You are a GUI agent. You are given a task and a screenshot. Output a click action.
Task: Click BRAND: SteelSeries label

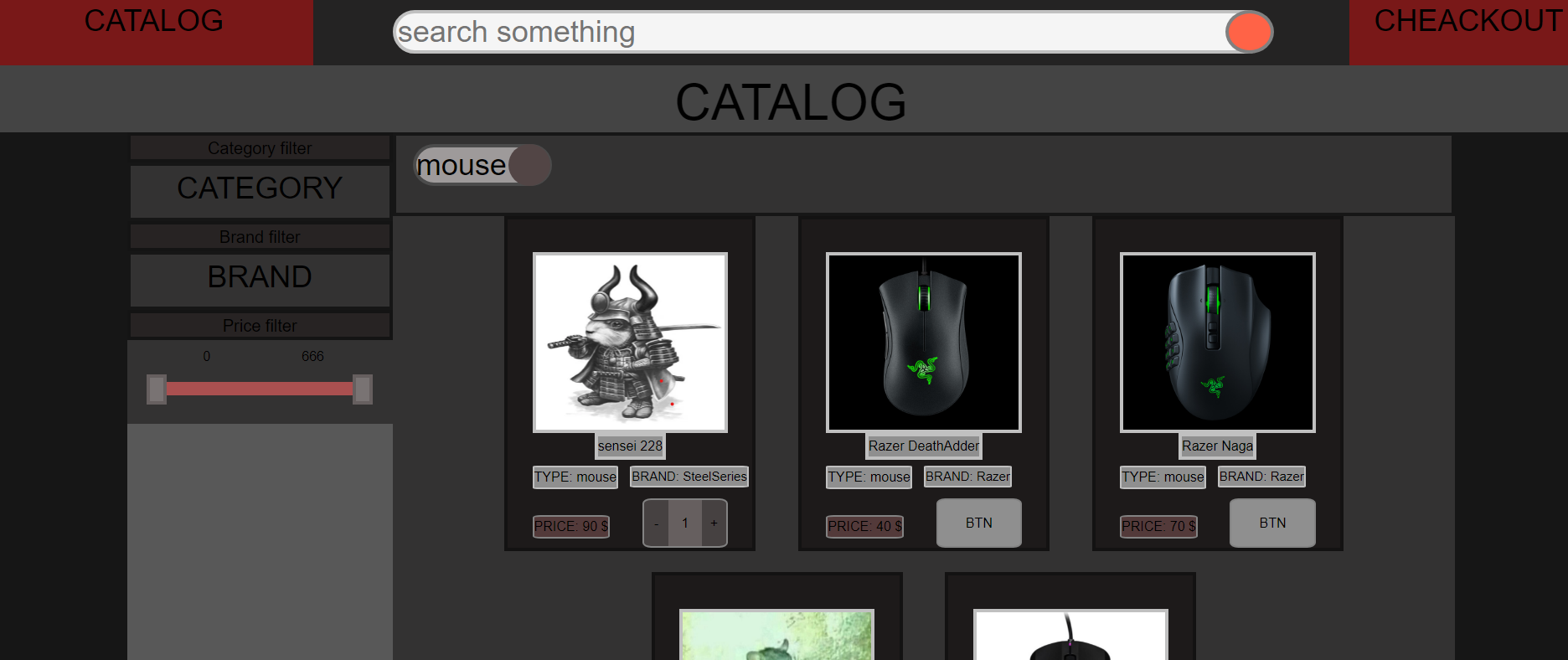[x=689, y=477]
